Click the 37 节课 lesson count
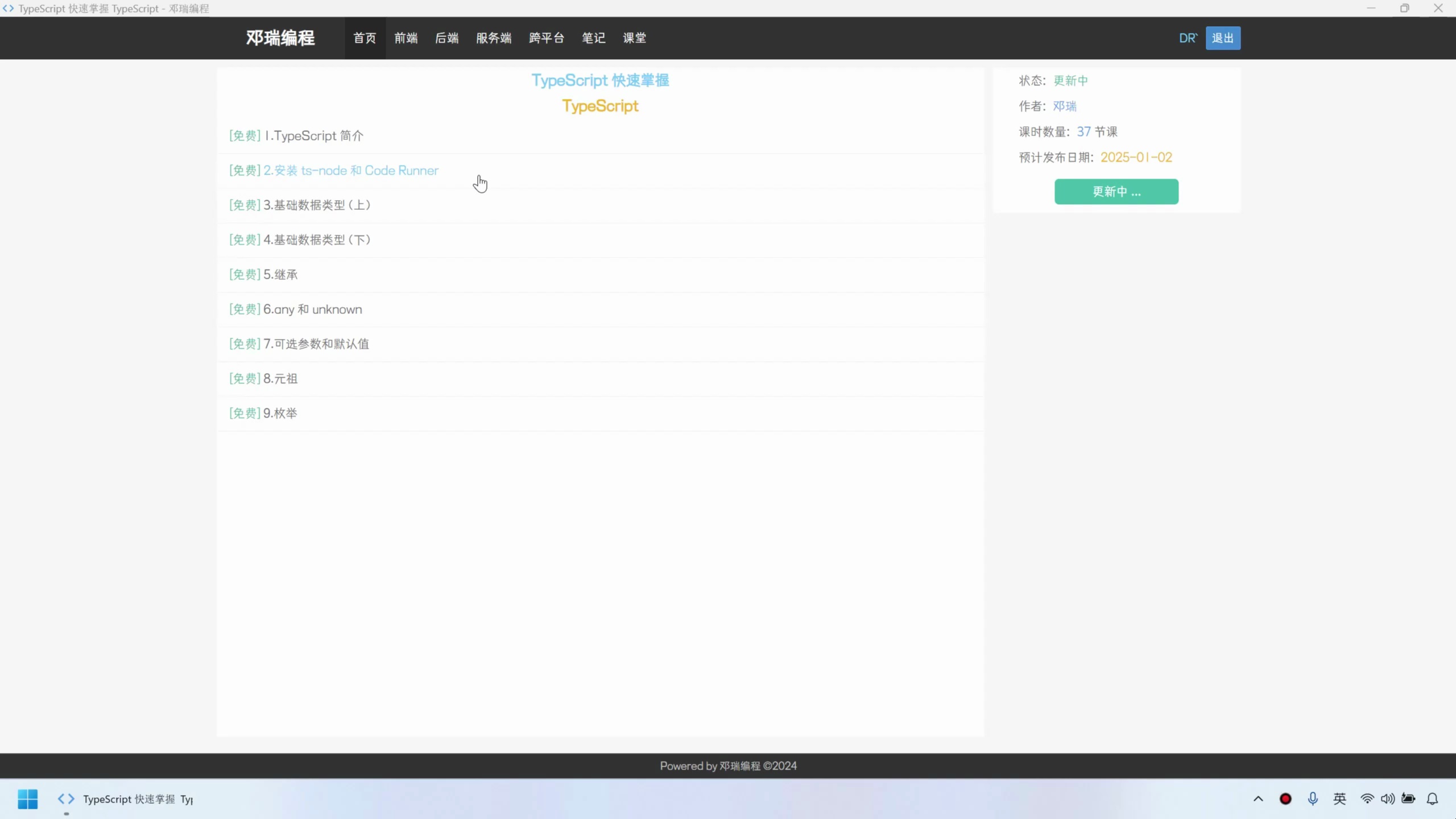This screenshot has width=1456, height=819. point(1097,132)
